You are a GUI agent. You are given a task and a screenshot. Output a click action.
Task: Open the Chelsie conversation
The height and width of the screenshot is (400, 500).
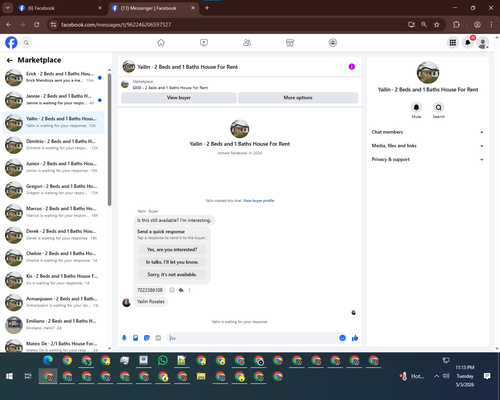pyautogui.click(x=54, y=257)
